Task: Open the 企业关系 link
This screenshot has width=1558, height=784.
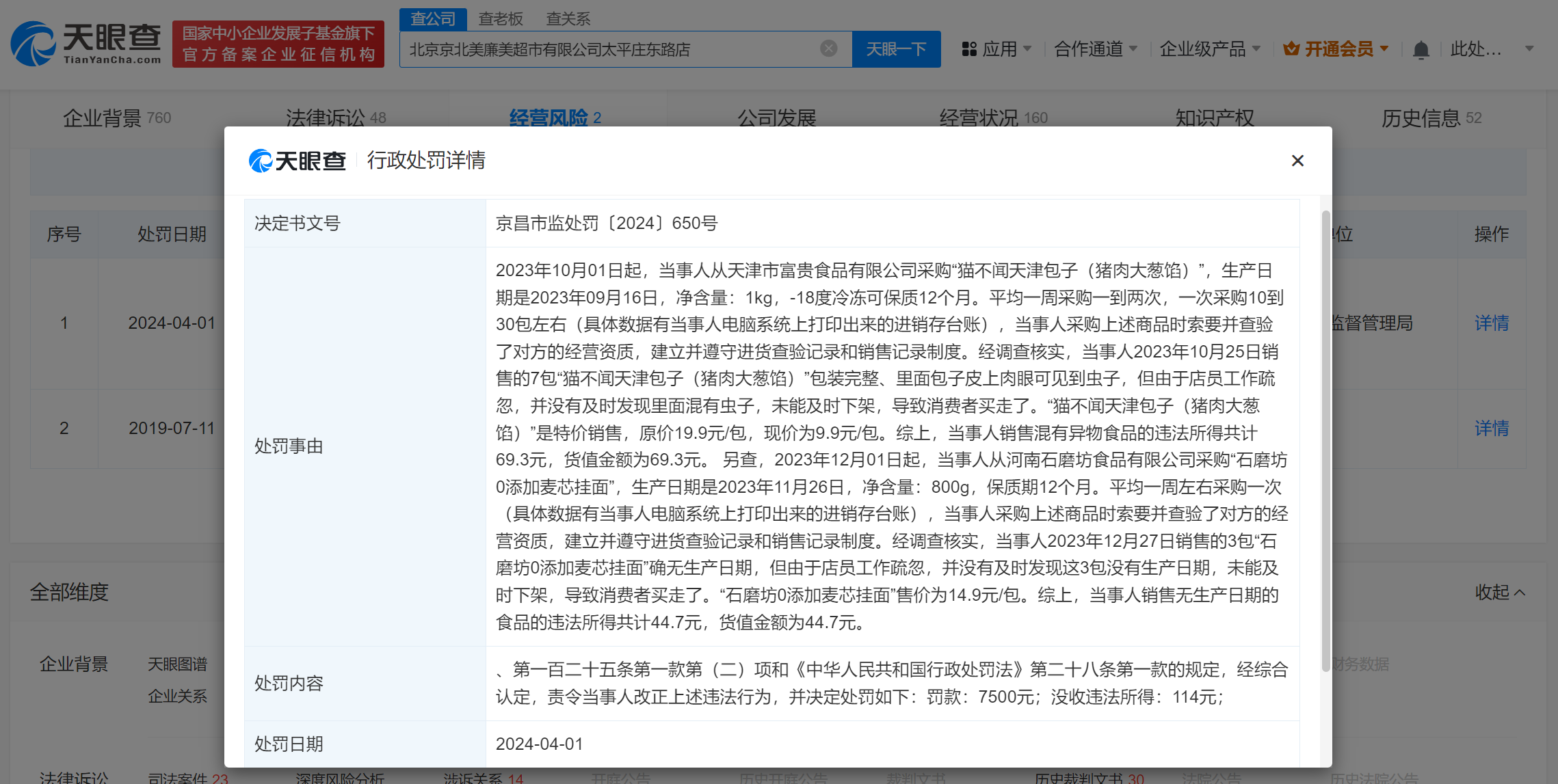Action: click(178, 696)
